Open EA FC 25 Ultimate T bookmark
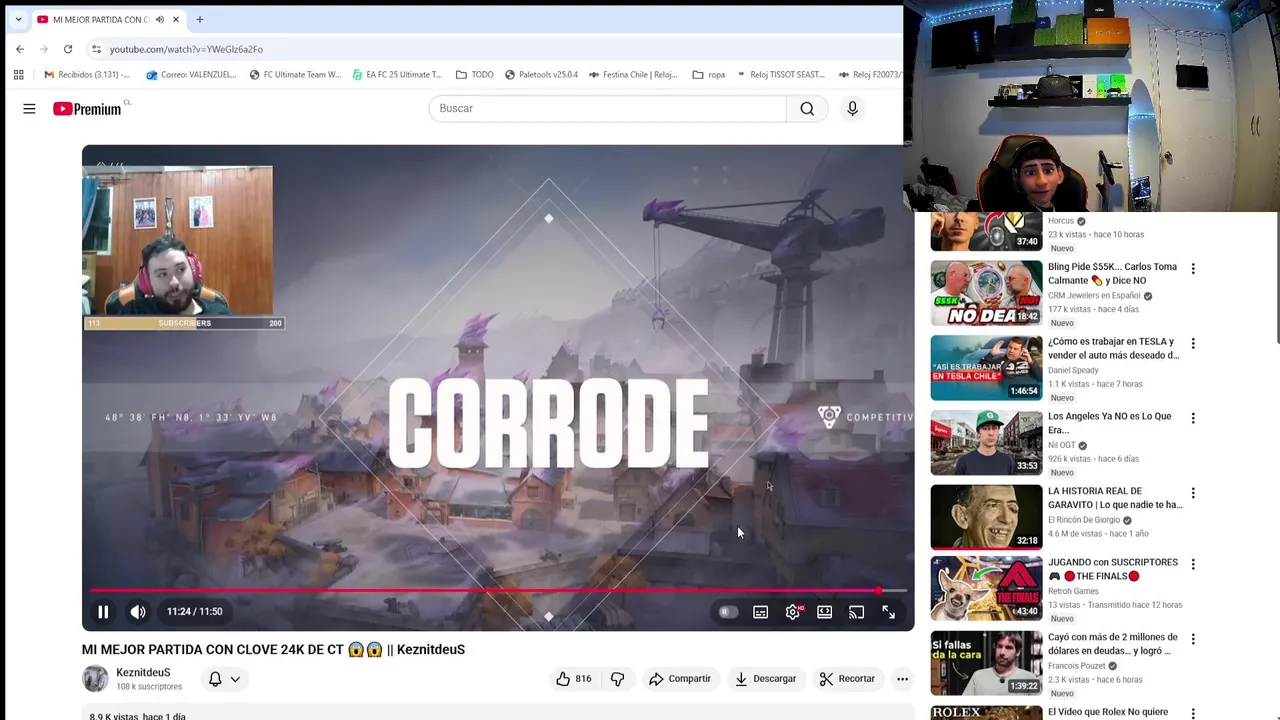Viewport: 1280px width, 720px height. click(x=397, y=74)
